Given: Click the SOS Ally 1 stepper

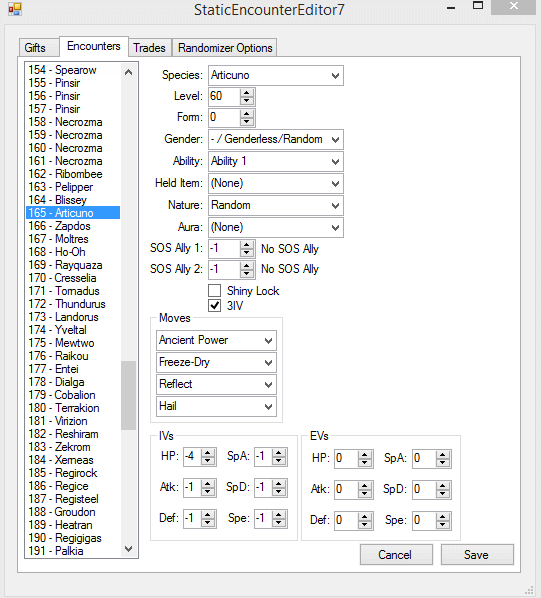Looking at the screenshot, I should tap(247, 249).
